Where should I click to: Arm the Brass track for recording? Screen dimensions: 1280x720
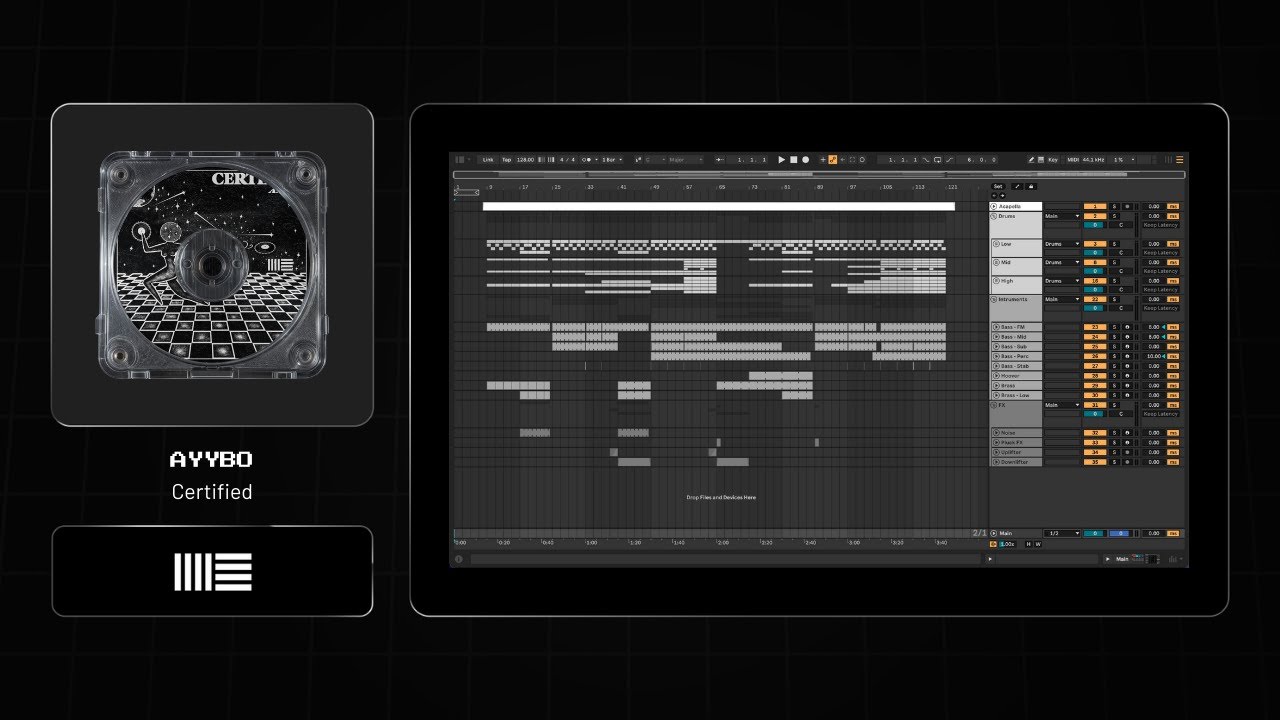point(1127,385)
